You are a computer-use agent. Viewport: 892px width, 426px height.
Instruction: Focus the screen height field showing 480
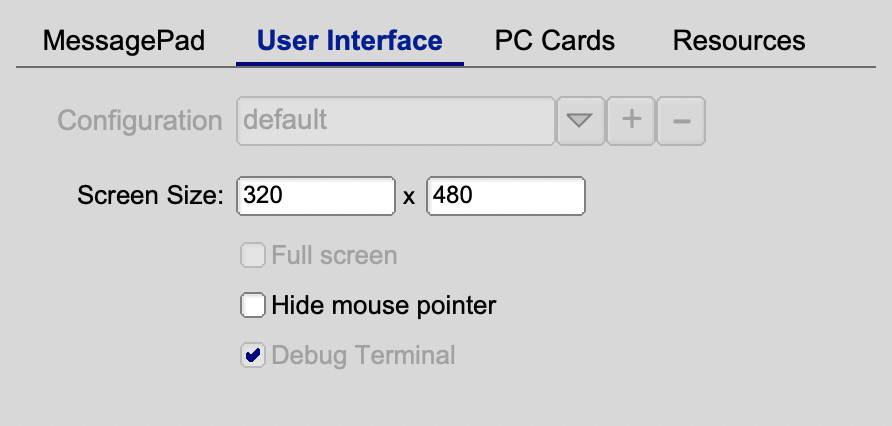[505, 196]
